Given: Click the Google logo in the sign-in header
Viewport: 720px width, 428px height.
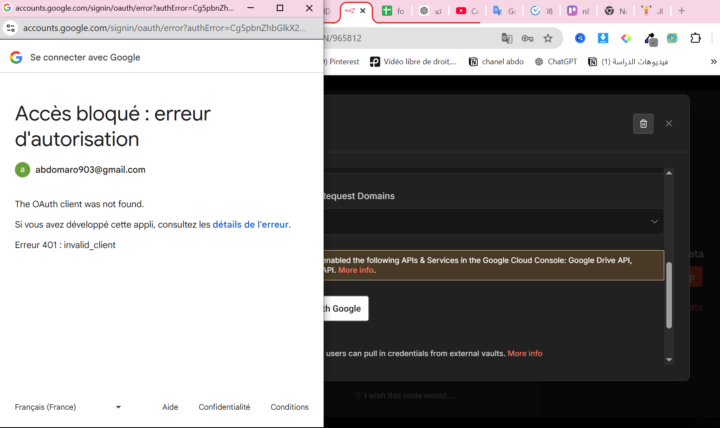Looking at the screenshot, I should tap(16, 57).
